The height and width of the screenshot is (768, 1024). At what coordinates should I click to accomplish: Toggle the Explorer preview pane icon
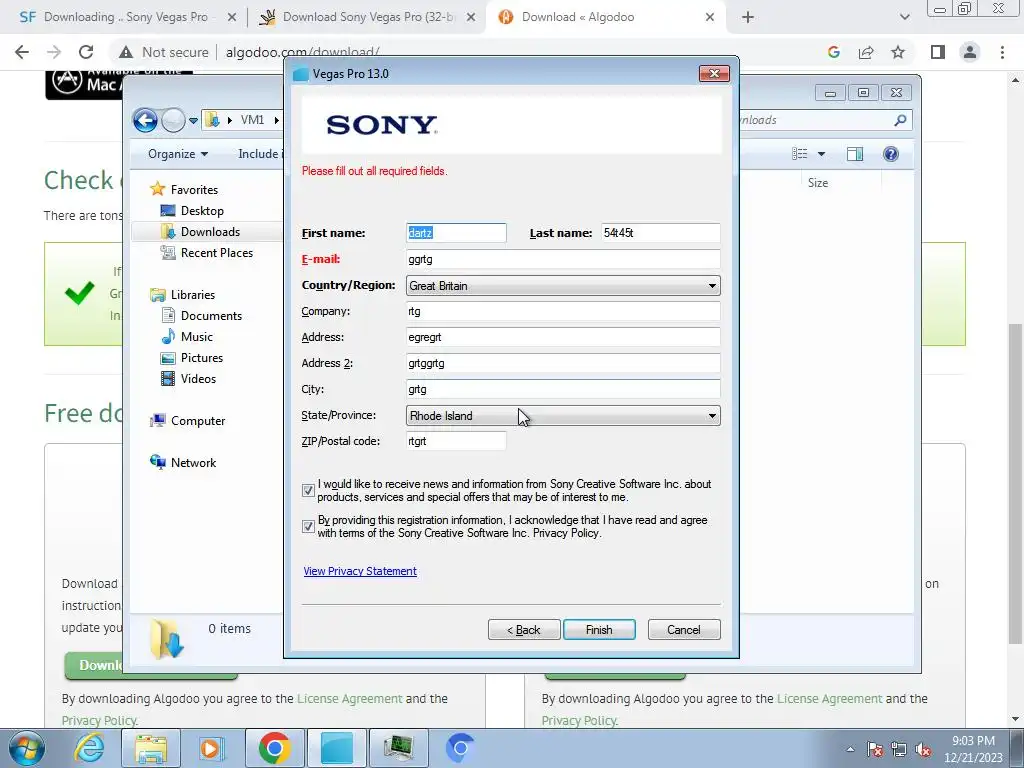coord(855,153)
